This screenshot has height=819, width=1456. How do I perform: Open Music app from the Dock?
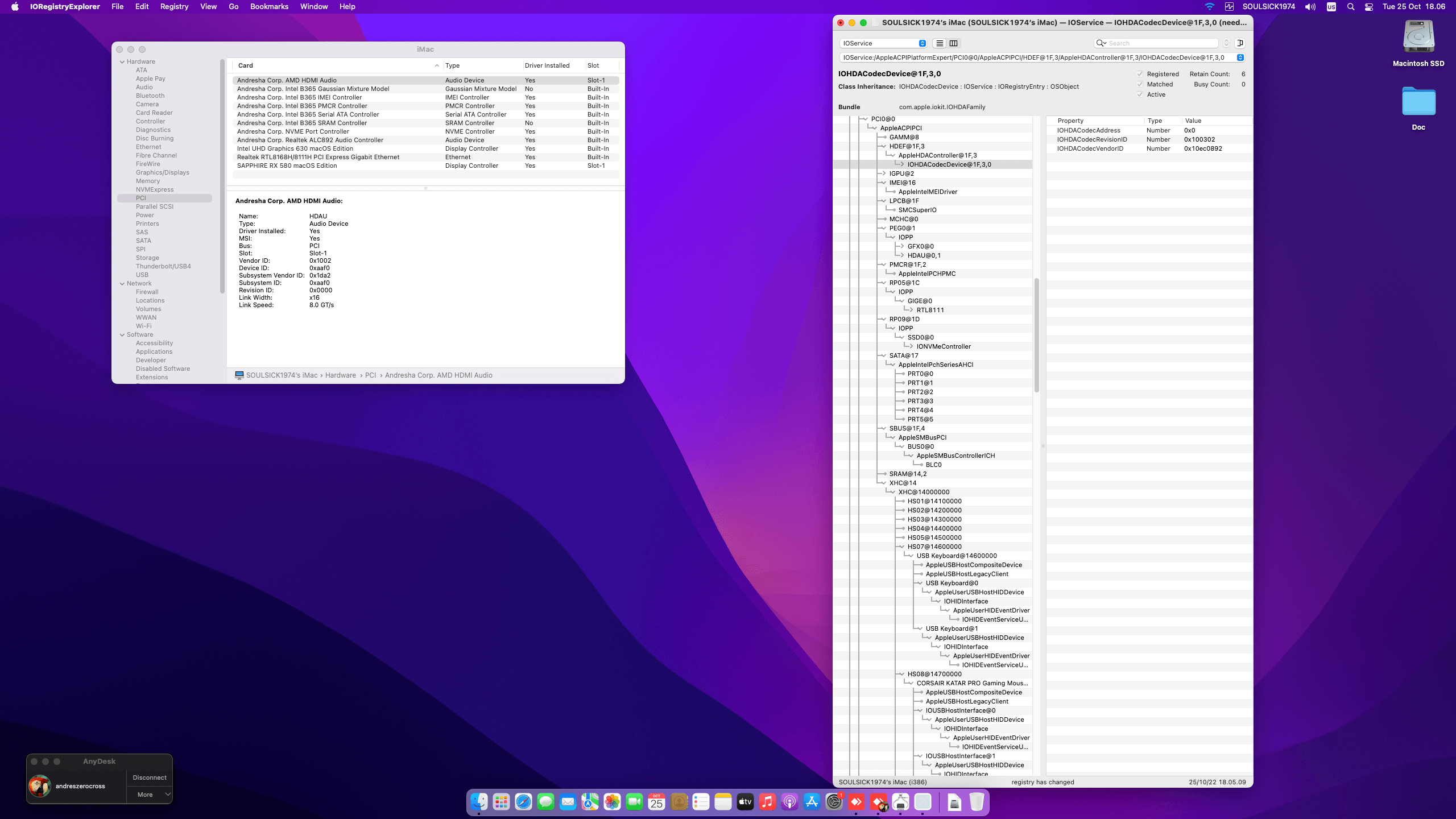pyautogui.click(x=767, y=802)
